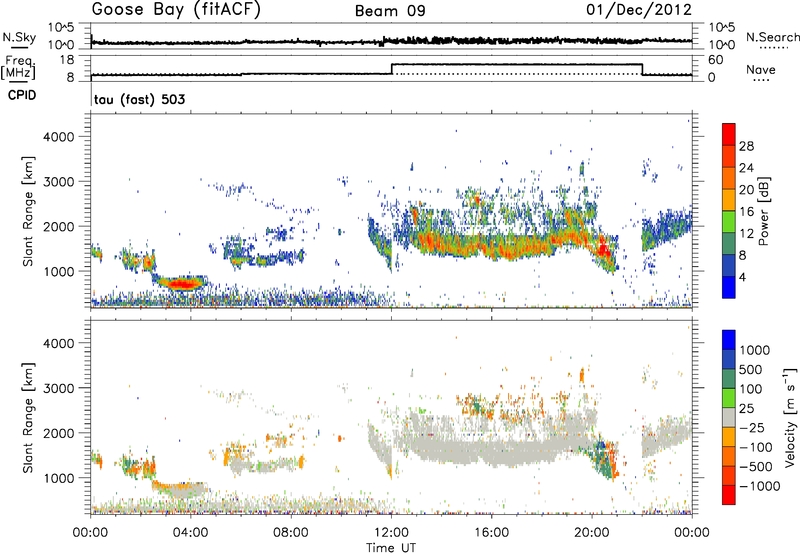Click the '20:00' time axis tick label
Screen dimensions: 800x554
click(591, 533)
